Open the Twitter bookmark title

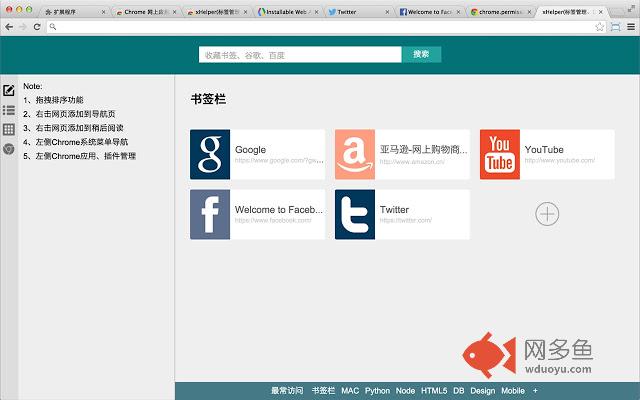point(394,210)
